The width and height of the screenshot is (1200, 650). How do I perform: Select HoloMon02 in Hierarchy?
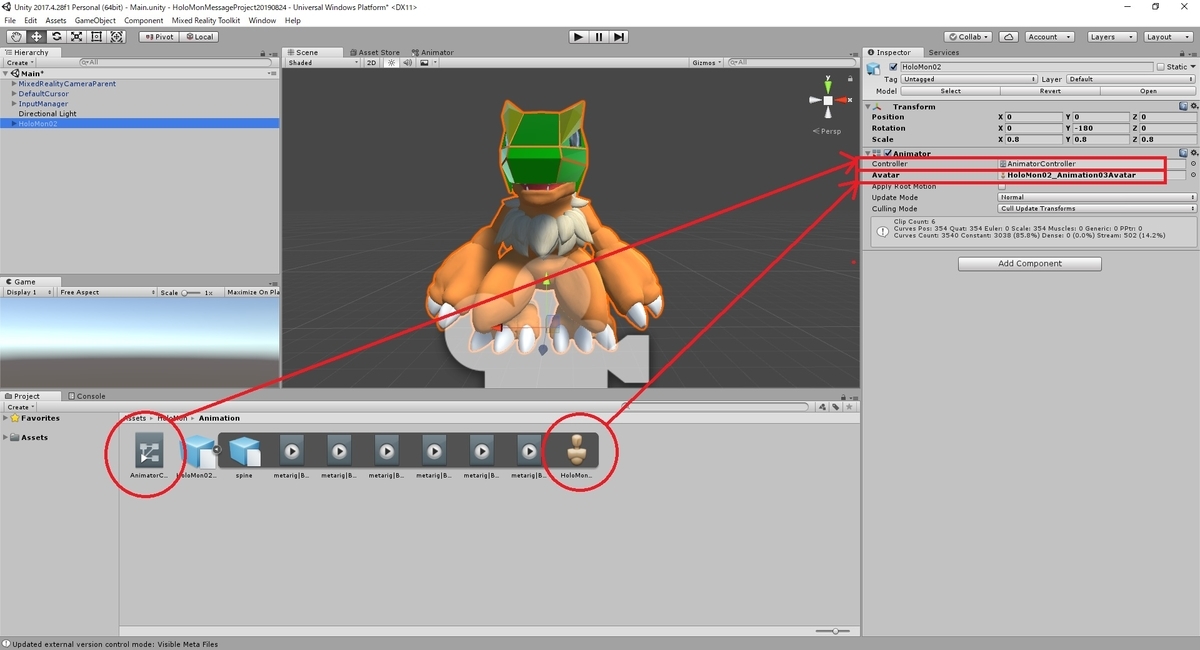139,124
